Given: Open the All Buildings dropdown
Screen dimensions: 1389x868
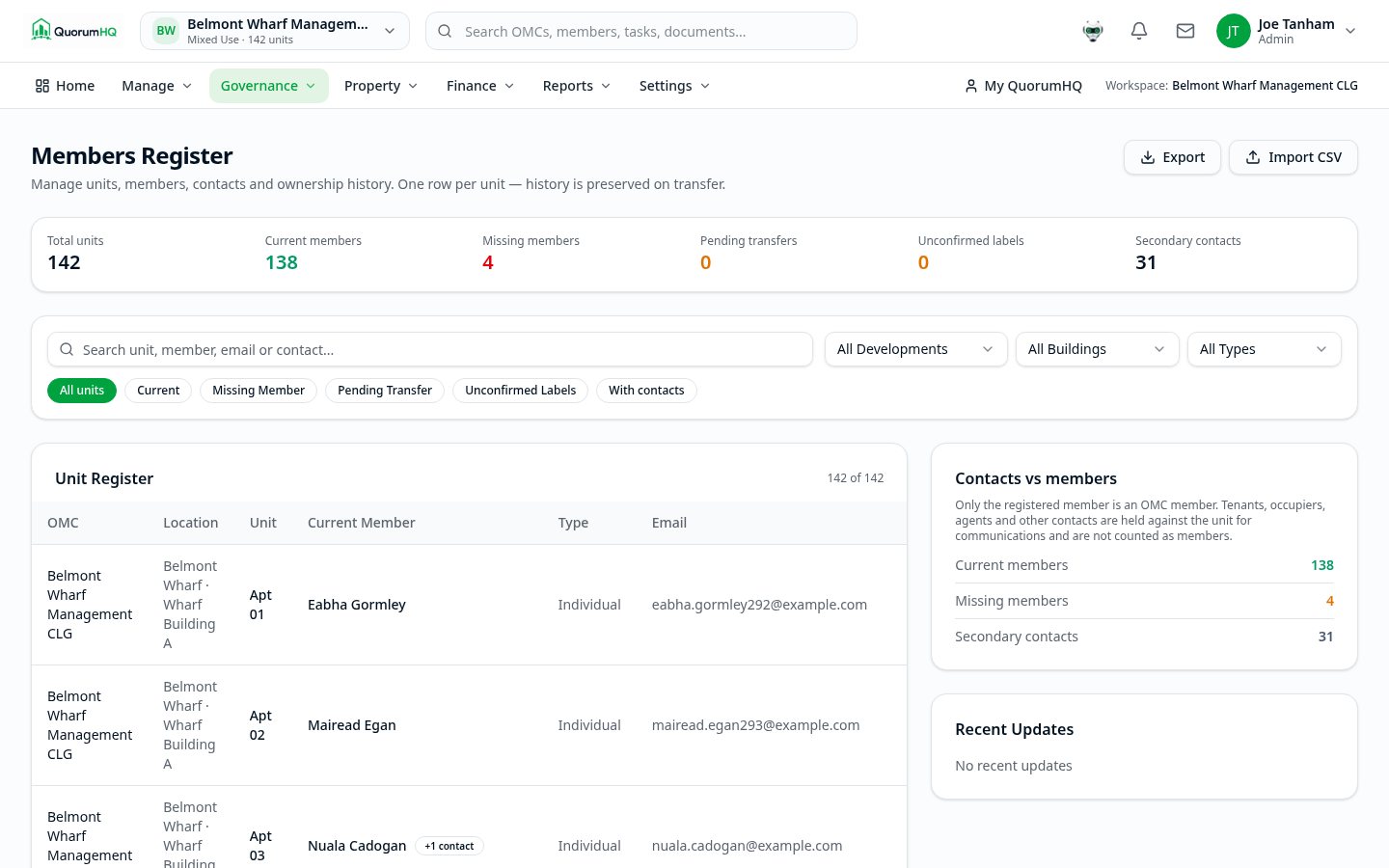Looking at the screenshot, I should pos(1097,349).
